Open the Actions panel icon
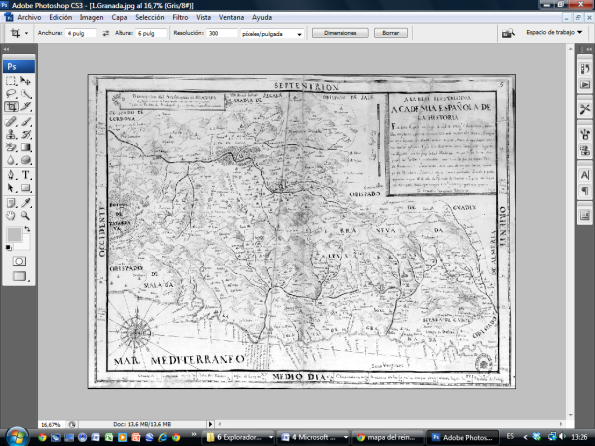 585,84
